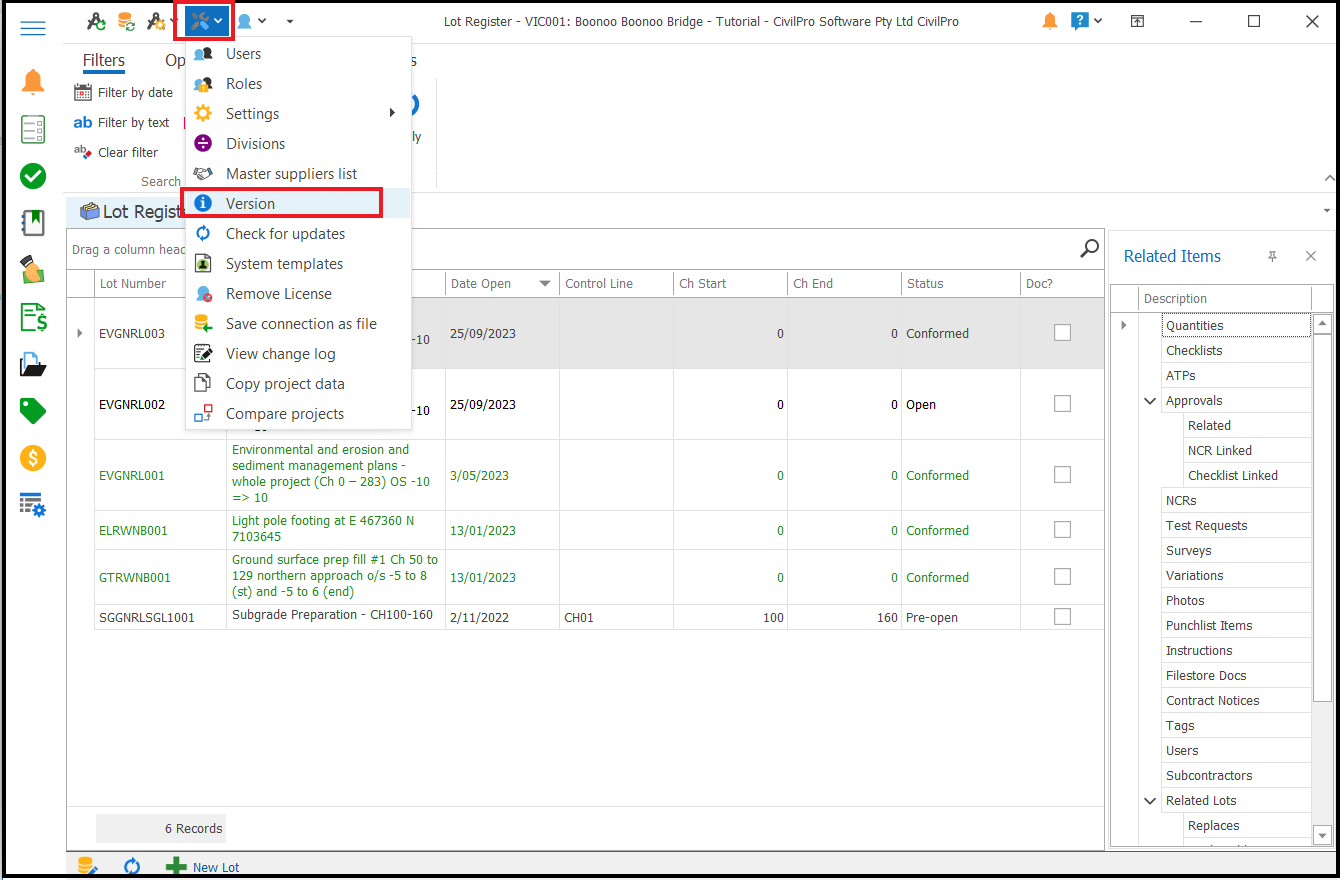The width and height of the screenshot is (1341, 880).
Task: Open the hamburger navigation menu
Action: [x=33, y=28]
